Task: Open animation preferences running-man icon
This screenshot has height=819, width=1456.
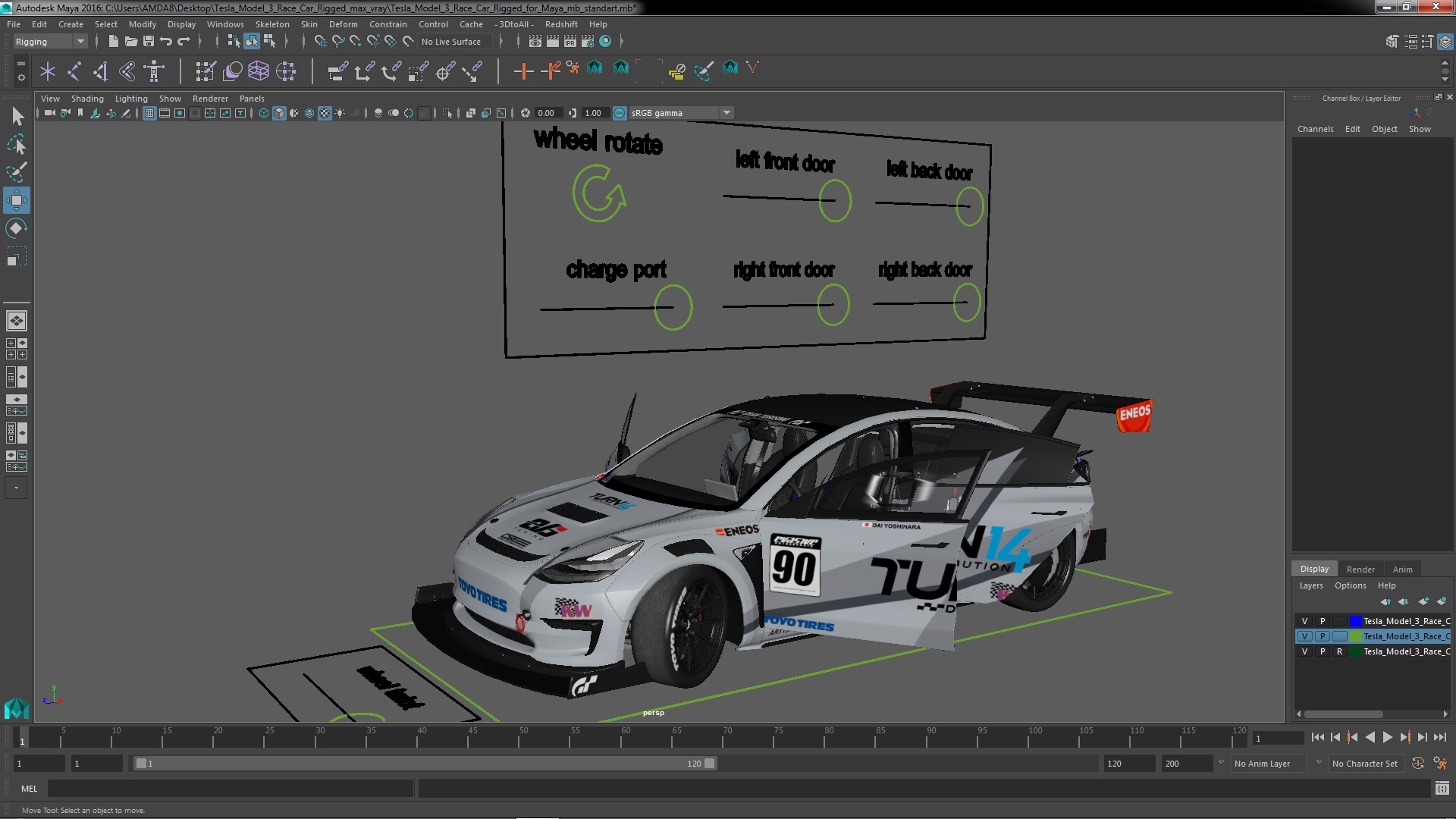Action: pyautogui.click(x=1440, y=764)
